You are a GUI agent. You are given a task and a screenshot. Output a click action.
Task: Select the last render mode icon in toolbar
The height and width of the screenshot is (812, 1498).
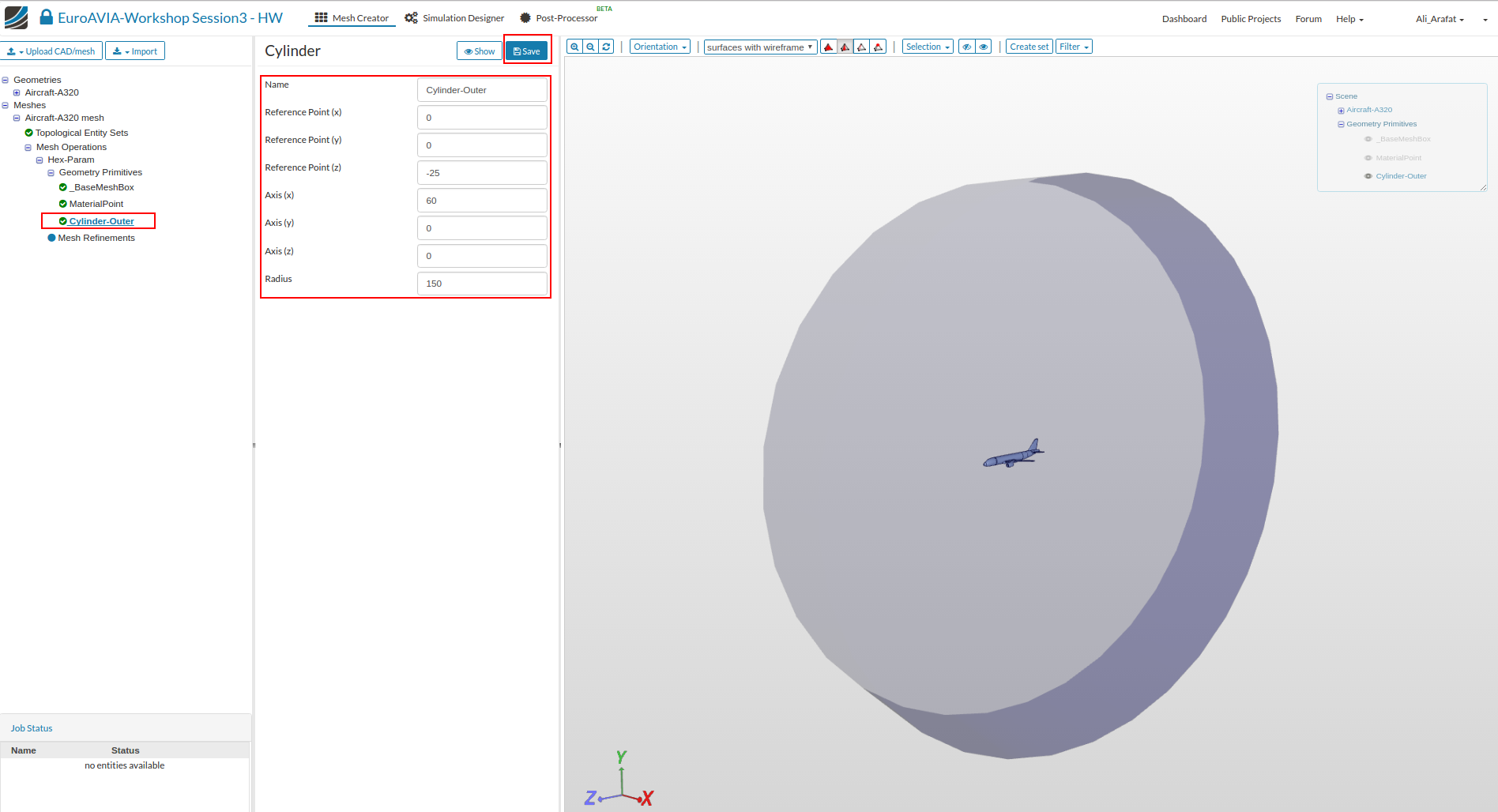tap(878, 47)
